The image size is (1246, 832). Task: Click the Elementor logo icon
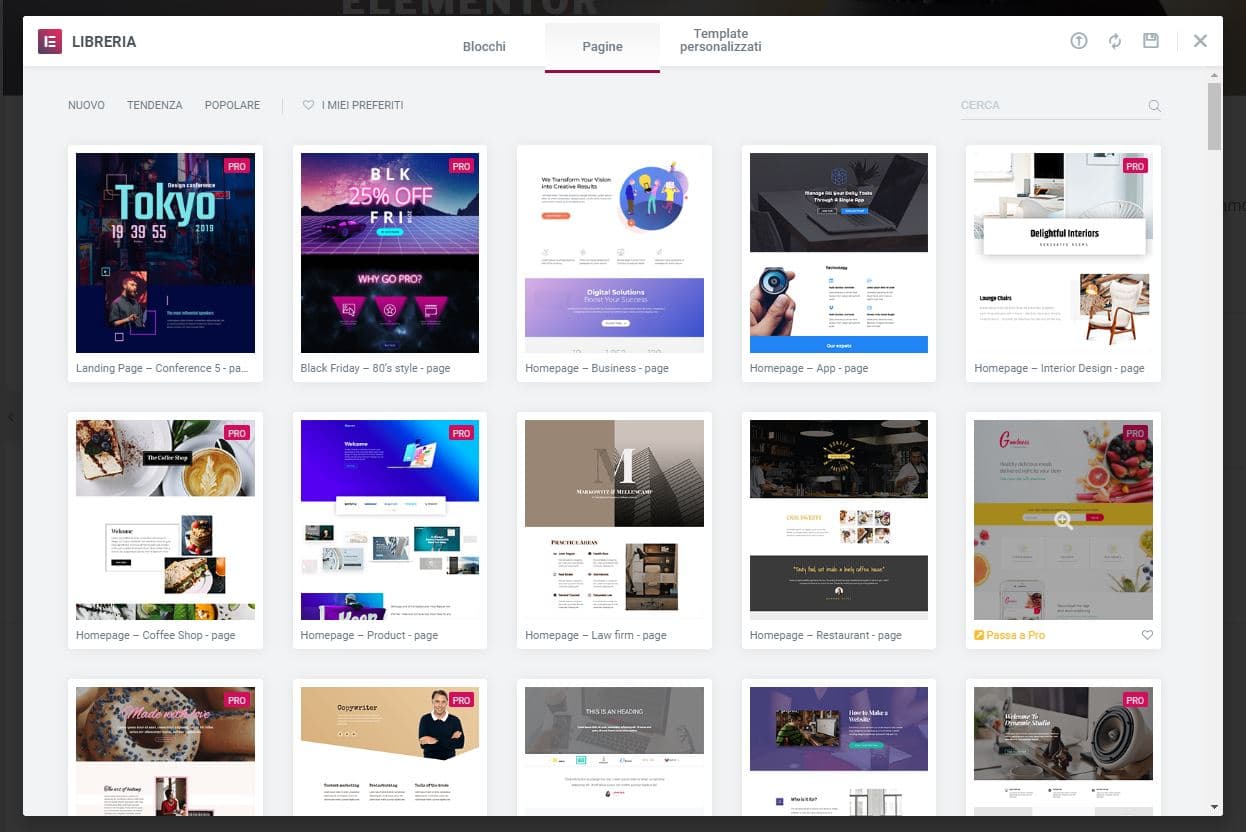point(50,41)
